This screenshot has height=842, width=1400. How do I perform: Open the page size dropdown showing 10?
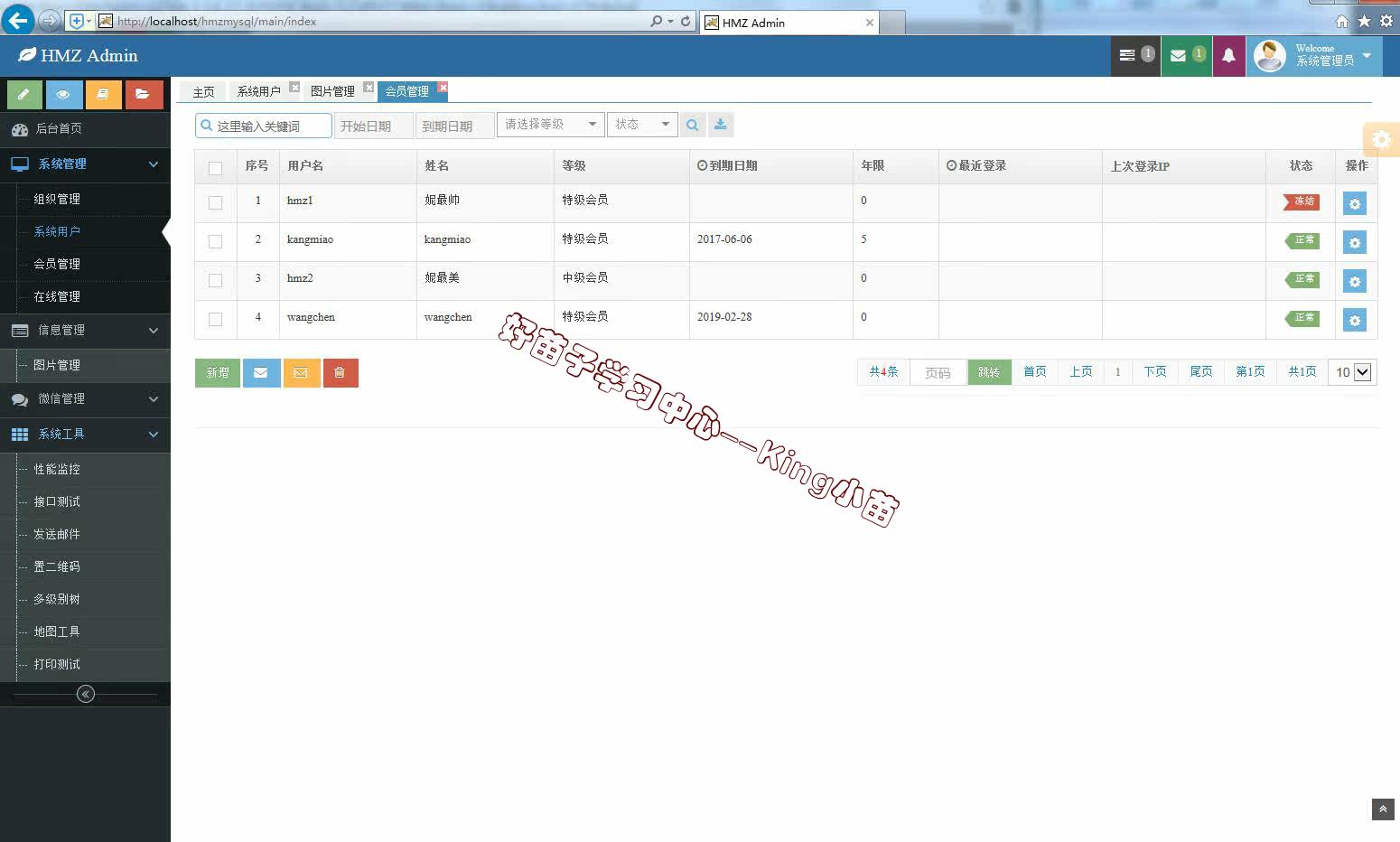pos(1352,372)
